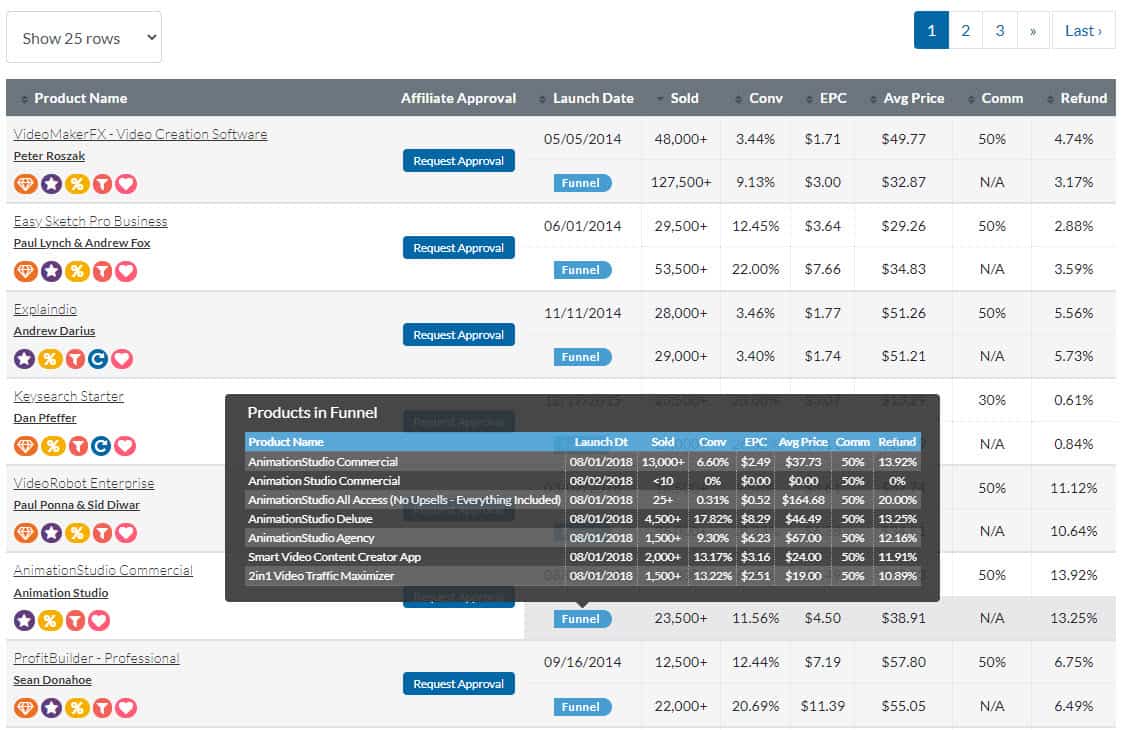The height and width of the screenshot is (730, 1124).
Task: Click the star badge in the ProfitBuilder row
Action: 51,708
